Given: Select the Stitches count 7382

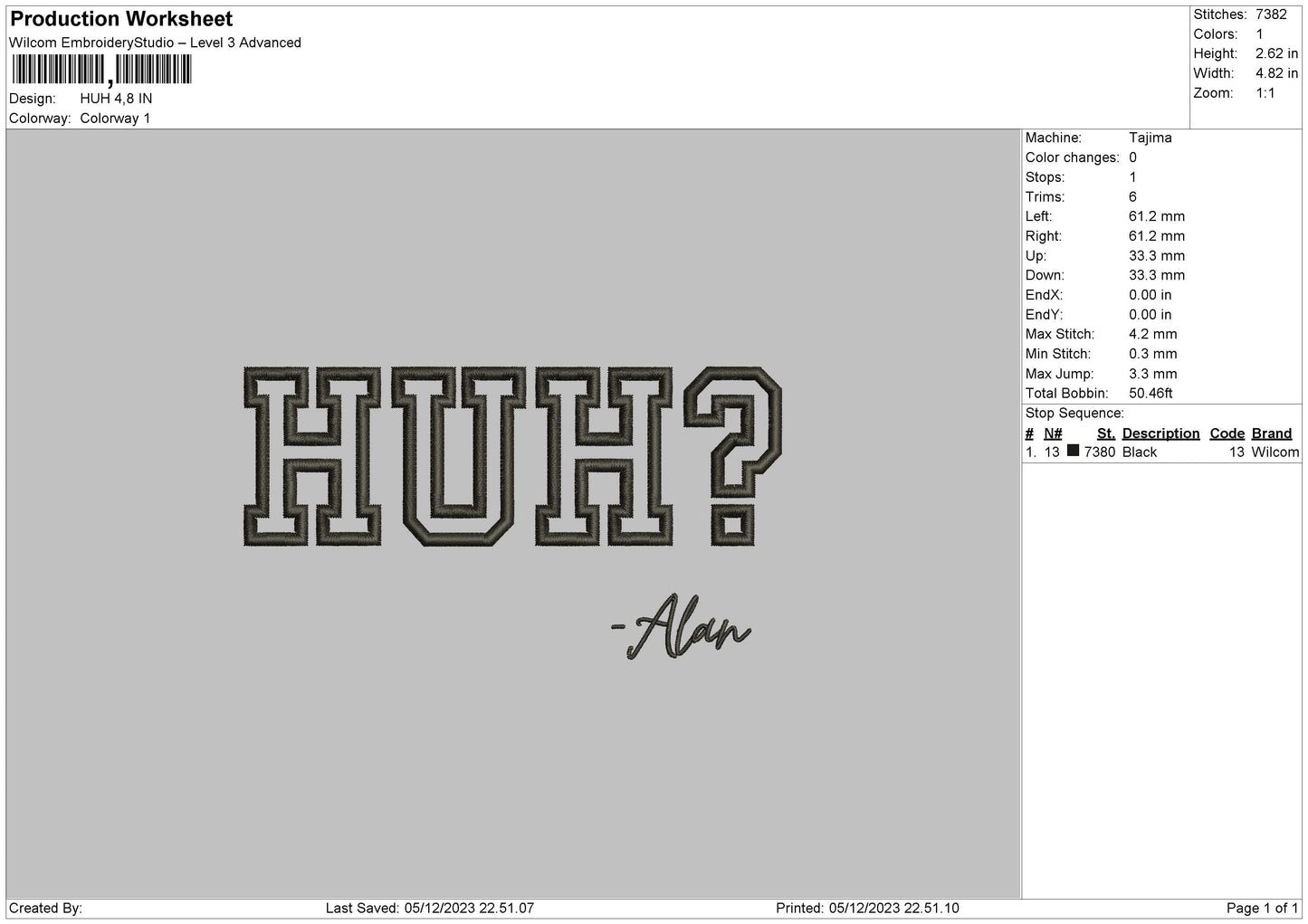Looking at the screenshot, I should [1271, 14].
